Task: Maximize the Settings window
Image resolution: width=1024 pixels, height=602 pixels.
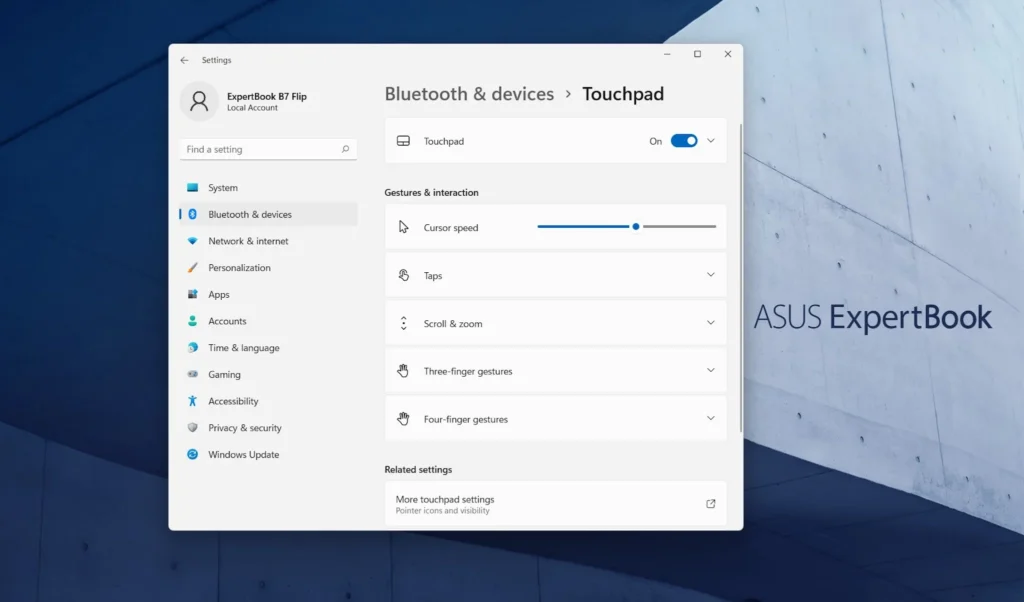Action: (x=697, y=54)
